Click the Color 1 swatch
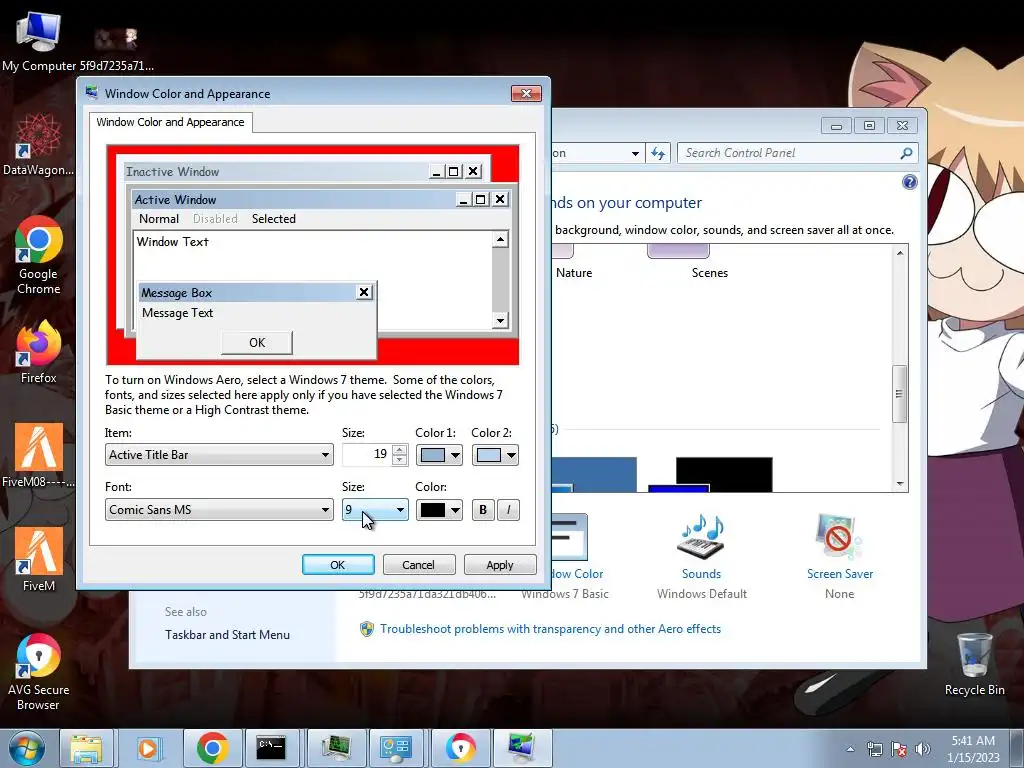Viewport: 1024px width, 768px height. click(x=432, y=455)
